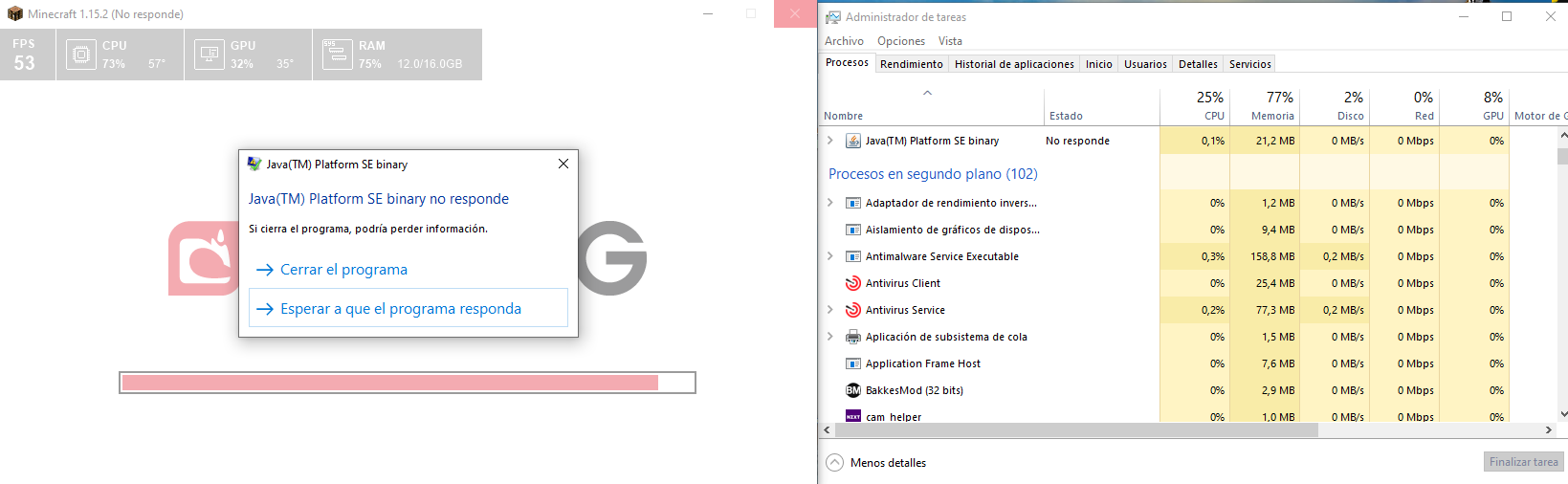Click the Mojang logo on loading screen
The height and width of the screenshot is (484, 1568).
pyautogui.click(x=203, y=258)
